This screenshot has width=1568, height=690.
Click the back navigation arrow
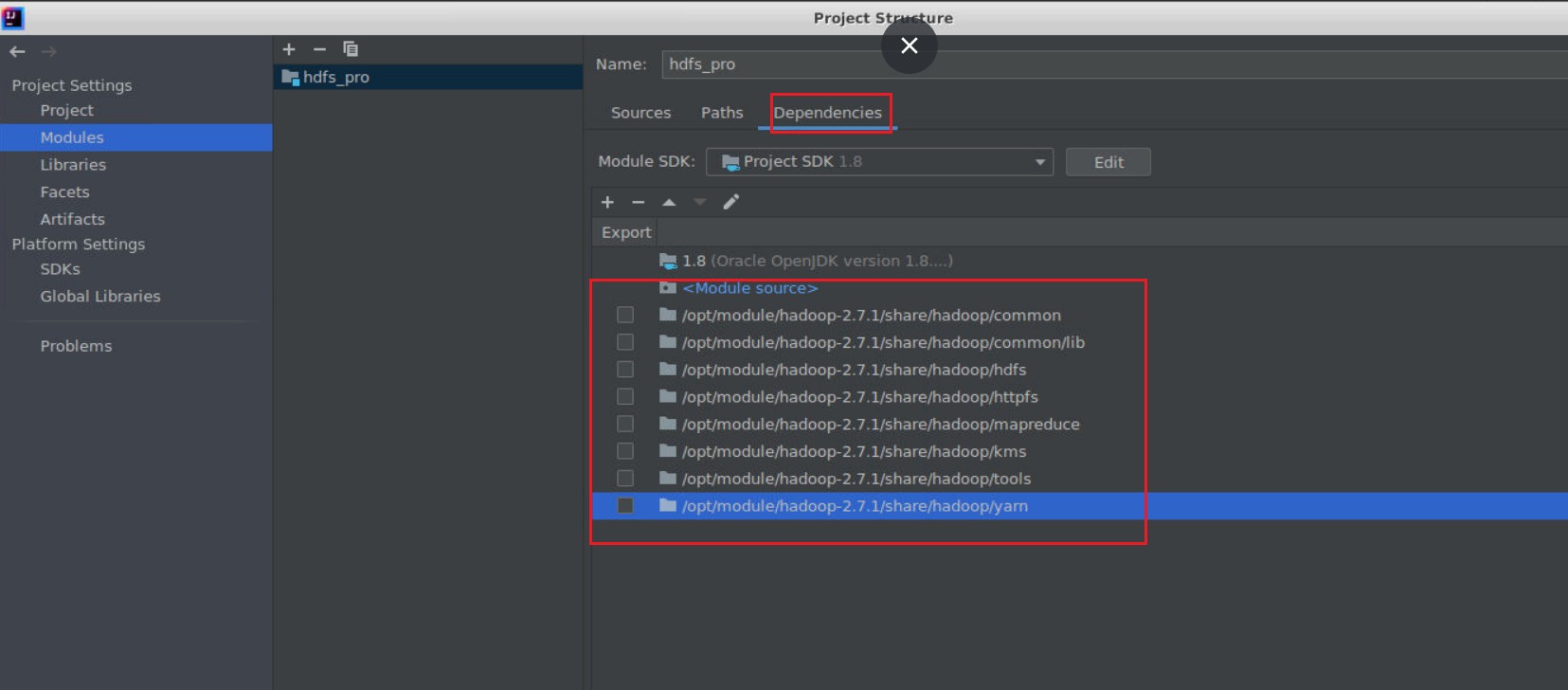pyautogui.click(x=17, y=51)
